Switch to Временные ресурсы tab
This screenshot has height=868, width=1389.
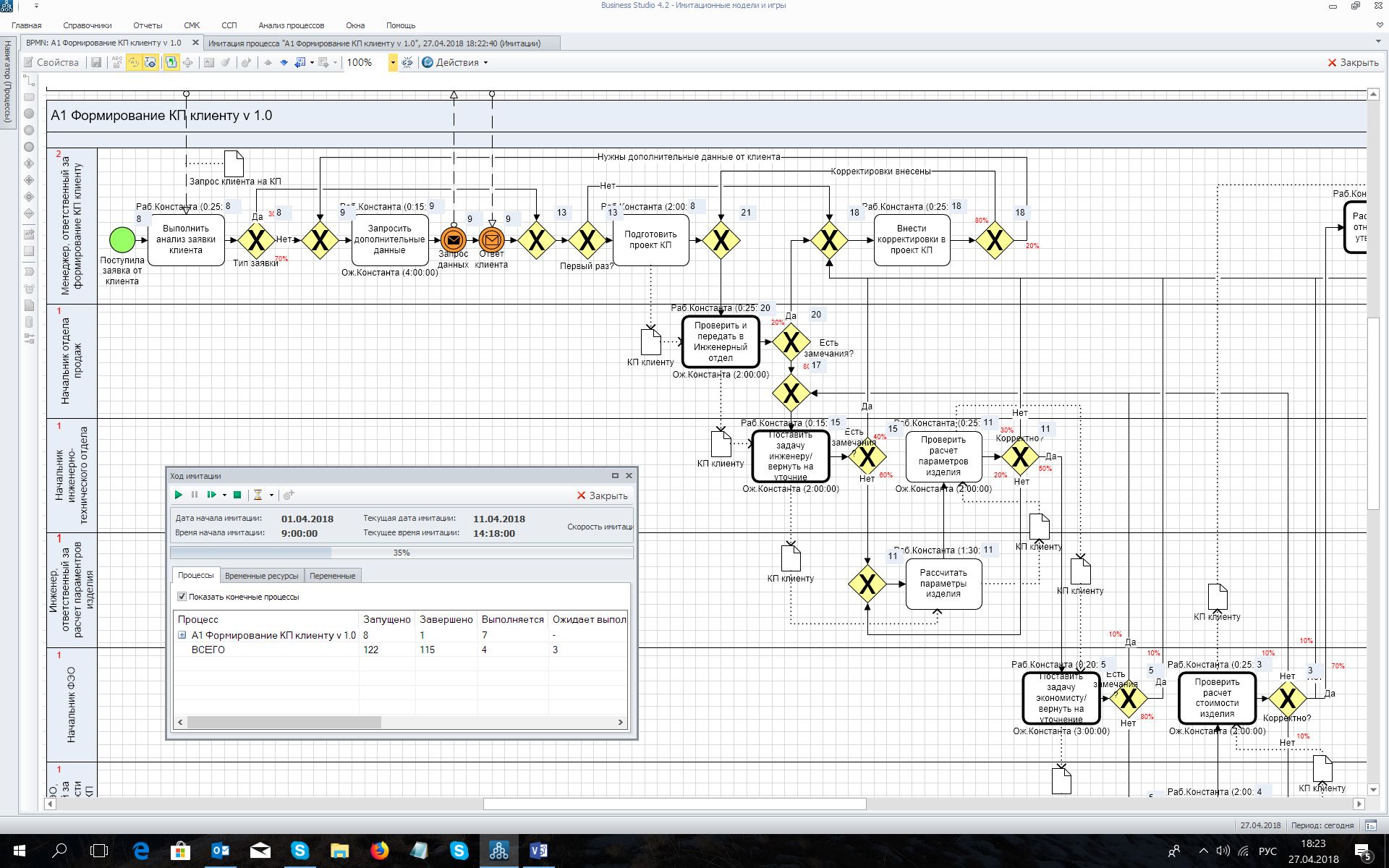coord(261,576)
